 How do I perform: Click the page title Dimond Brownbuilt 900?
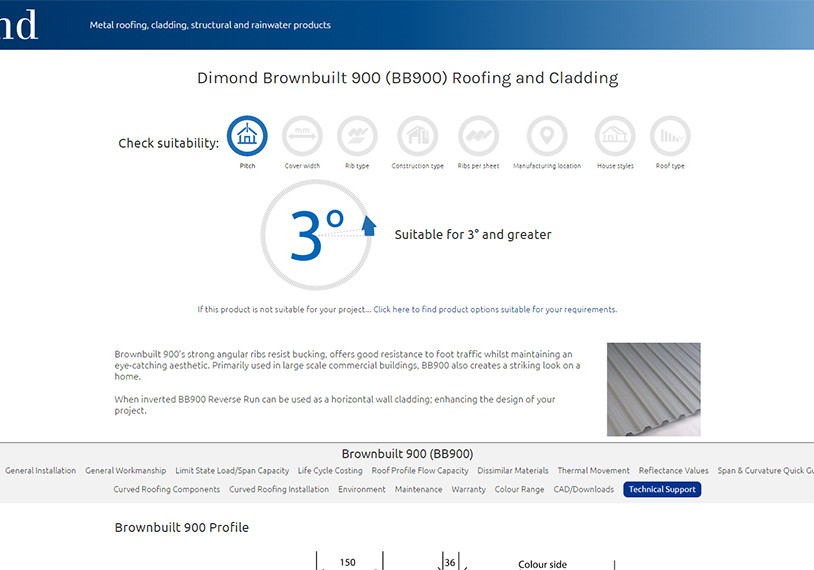click(x=408, y=78)
